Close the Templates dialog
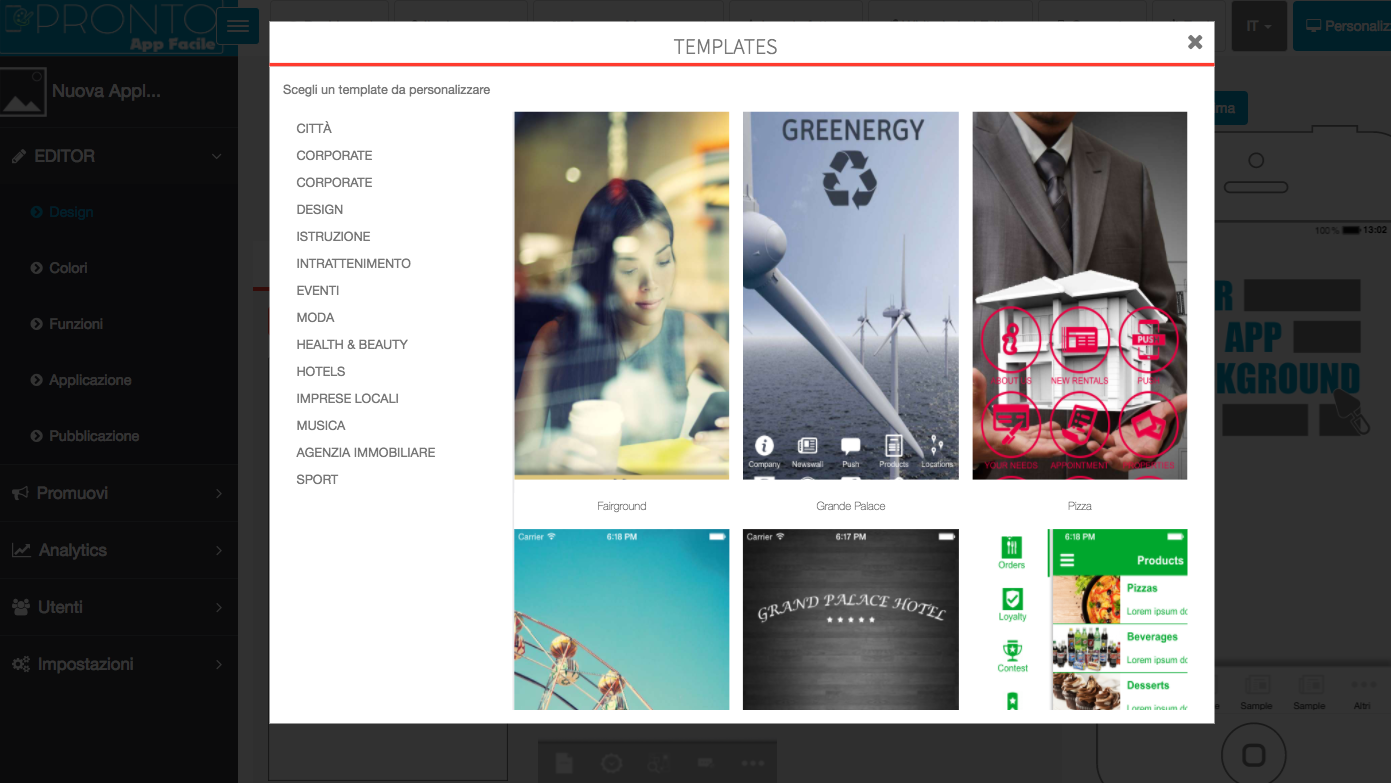Image resolution: width=1391 pixels, height=783 pixels. 1195,42
